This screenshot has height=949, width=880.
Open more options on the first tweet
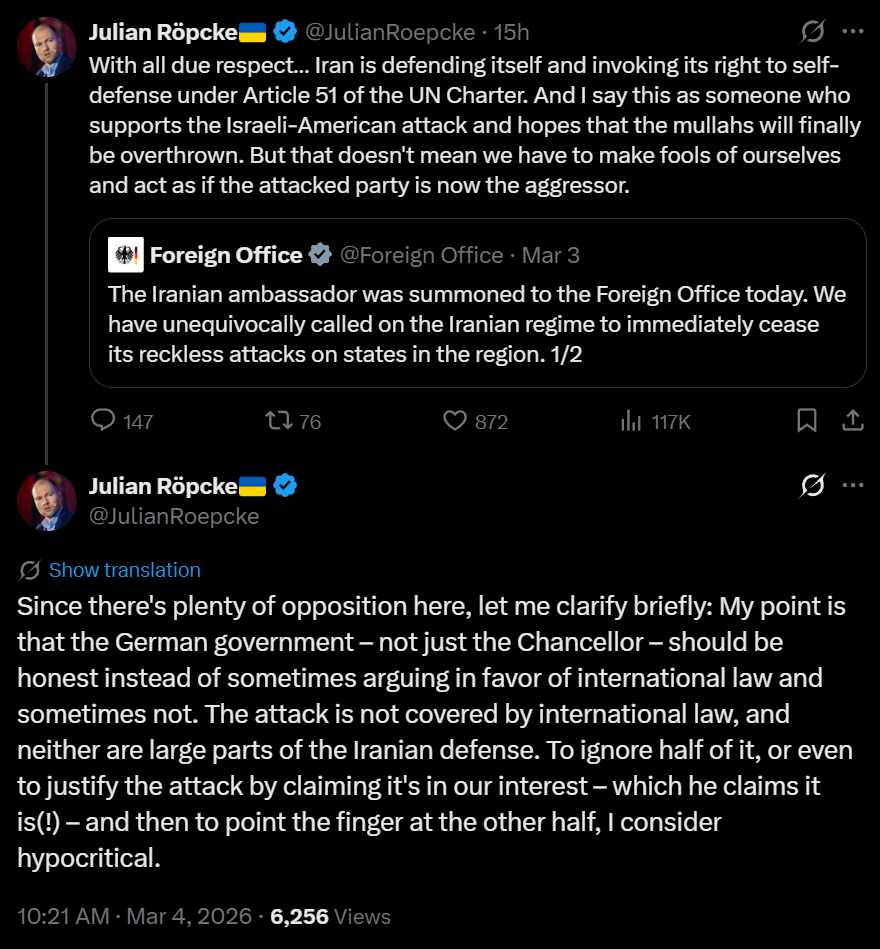coord(853,32)
